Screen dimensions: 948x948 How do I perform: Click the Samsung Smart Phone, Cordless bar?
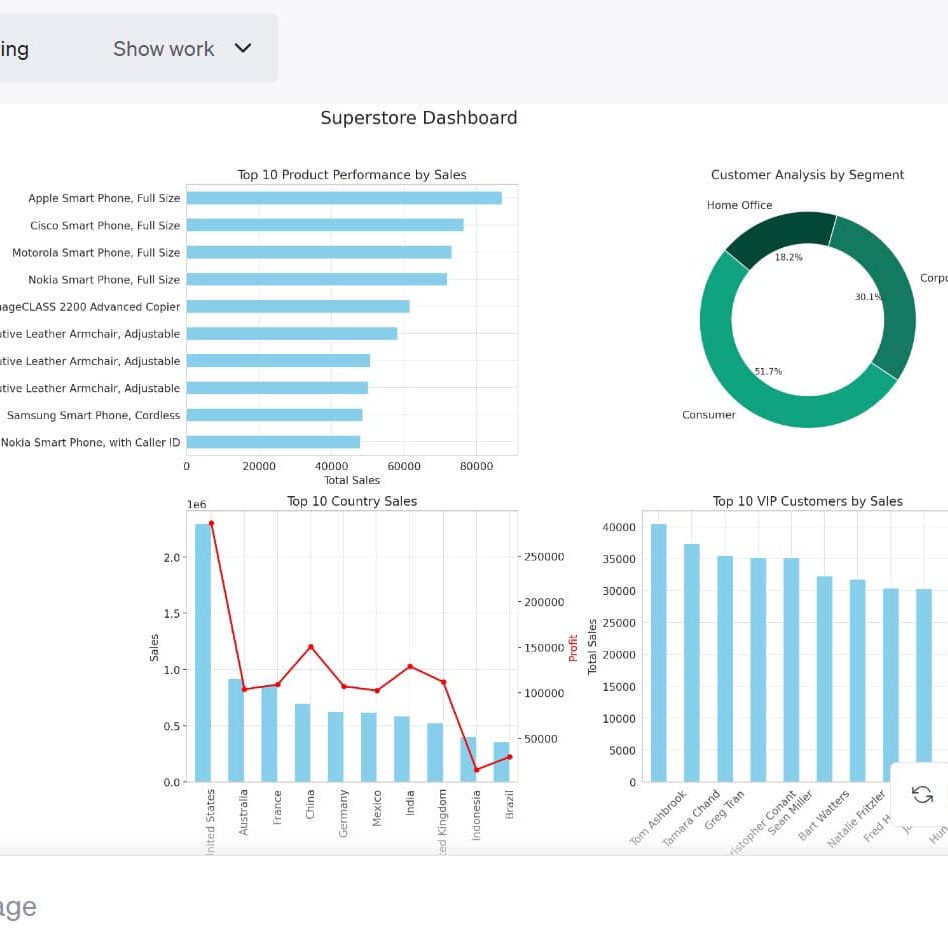pos(274,415)
